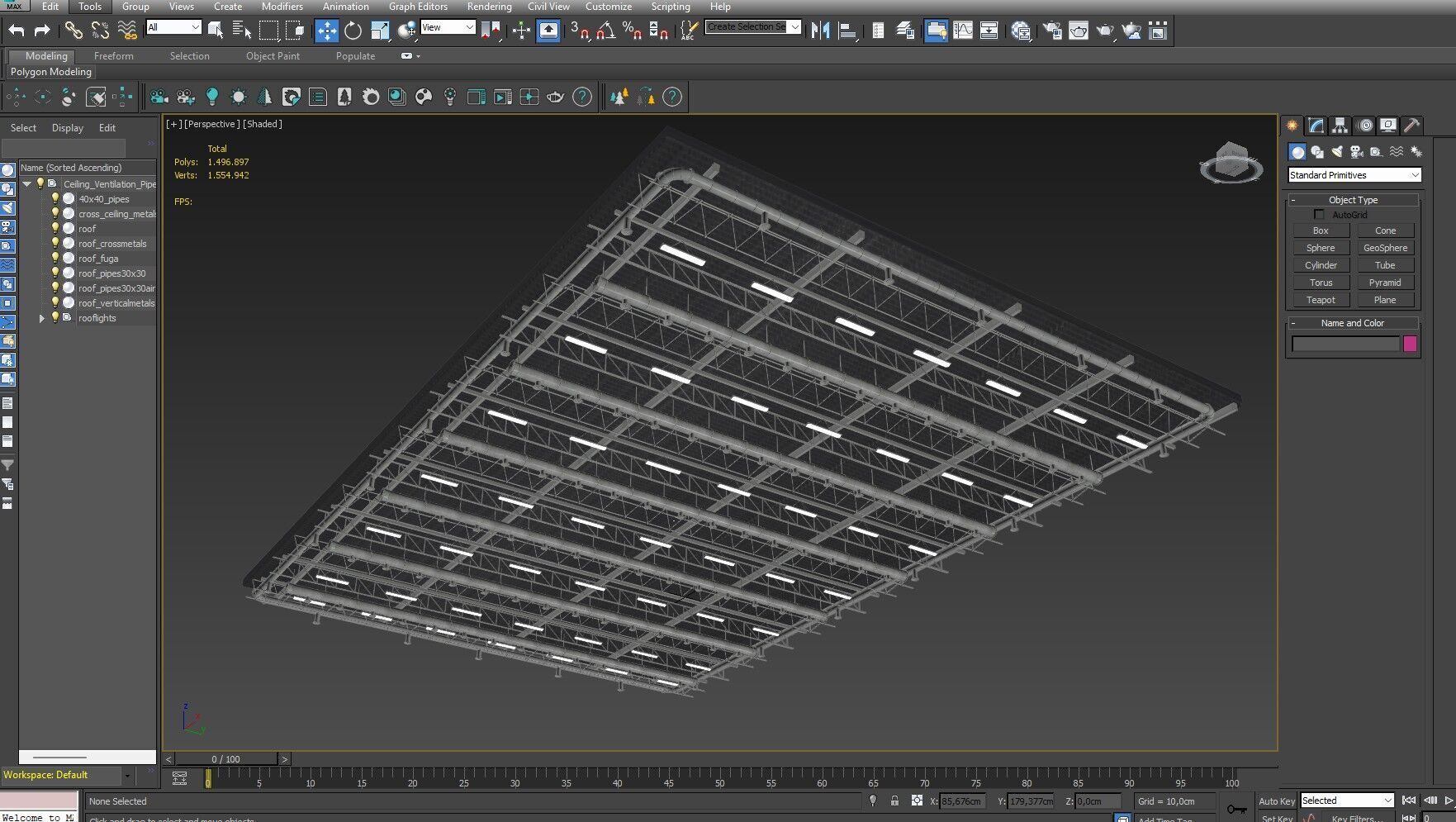Open the key filter Selected dropdown
The image size is (1456, 822).
click(x=1347, y=801)
